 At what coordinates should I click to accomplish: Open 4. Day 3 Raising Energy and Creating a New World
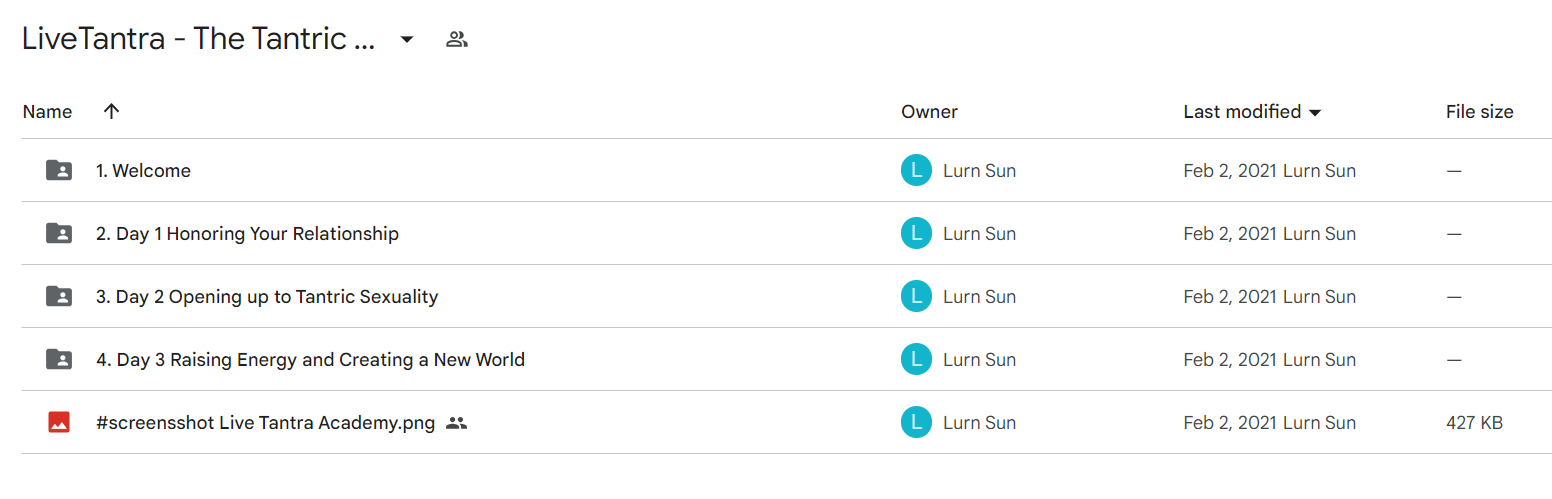point(310,360)
